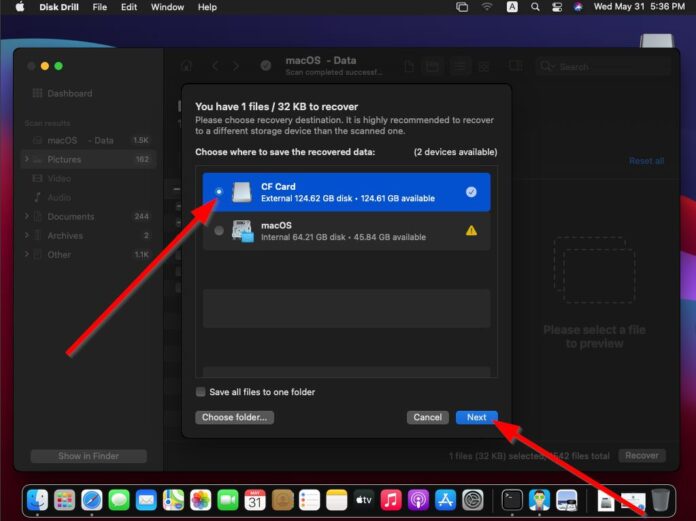Open the Help menu

point(207,7)
